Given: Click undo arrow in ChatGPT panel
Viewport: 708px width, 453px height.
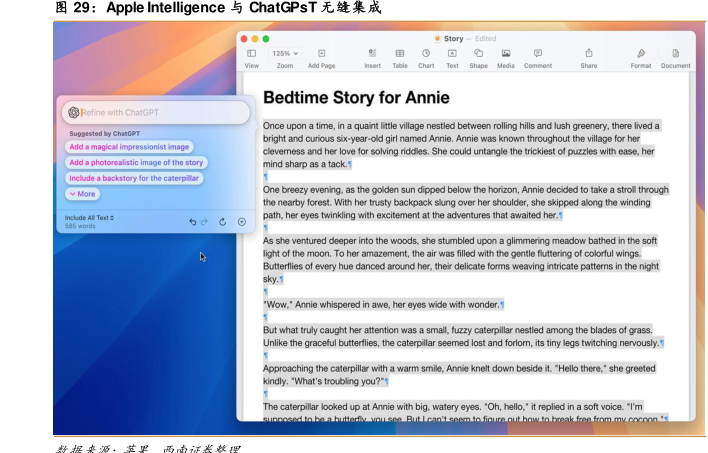Looking at the screenshot, I should click(x=192, y=221).
